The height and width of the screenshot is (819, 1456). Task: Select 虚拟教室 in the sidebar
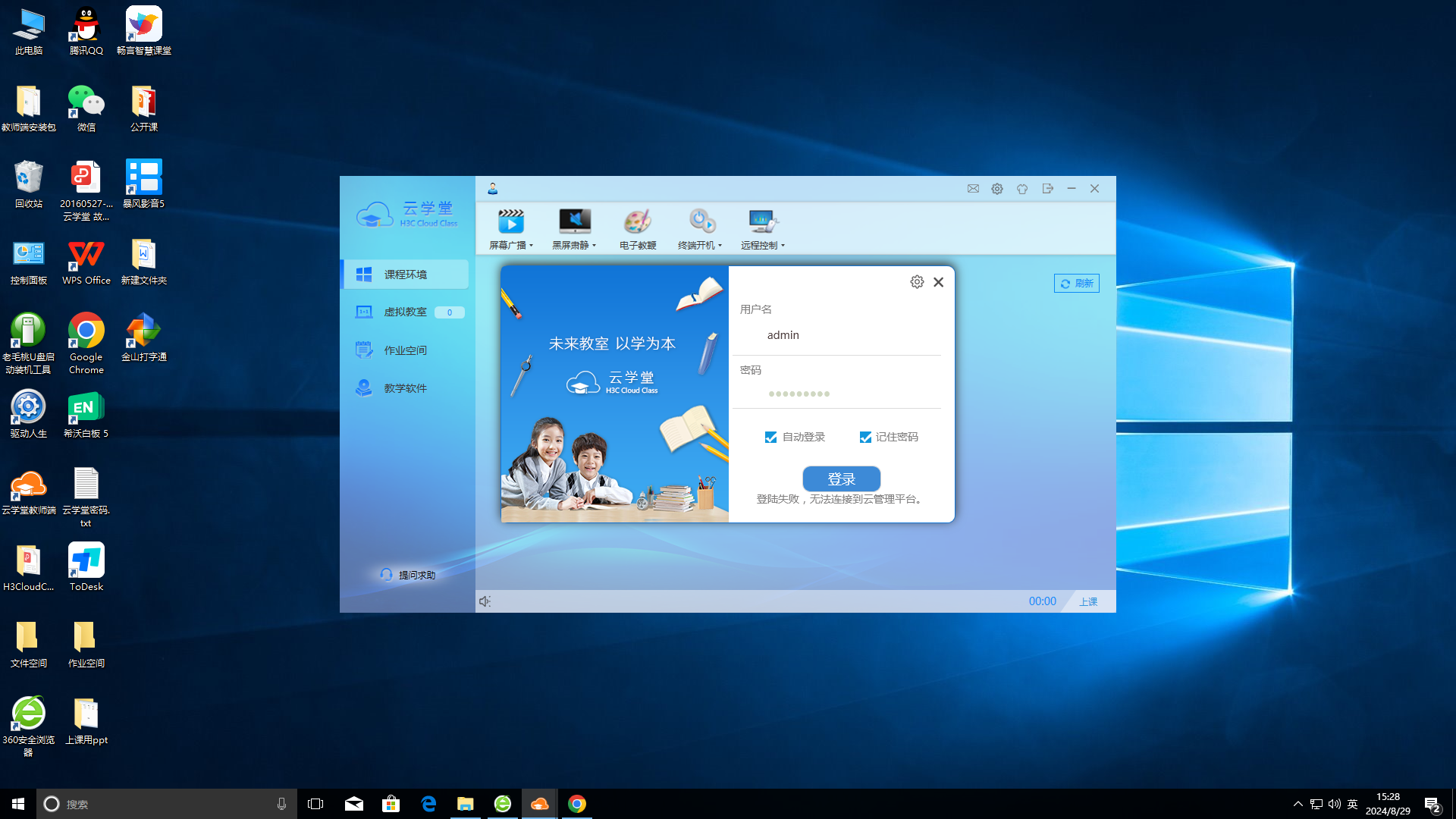pyautogui.click(x=405, y=312)
